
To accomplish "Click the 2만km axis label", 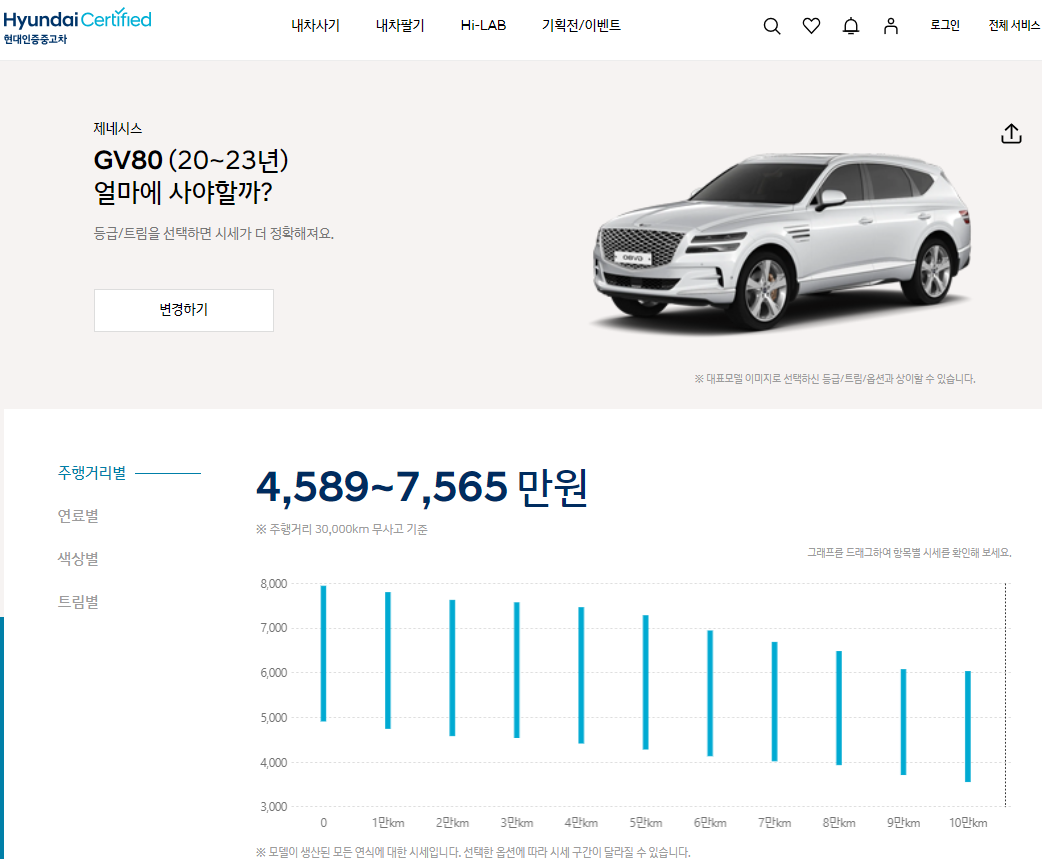I will pyautogui.click(x=453, y=823).
